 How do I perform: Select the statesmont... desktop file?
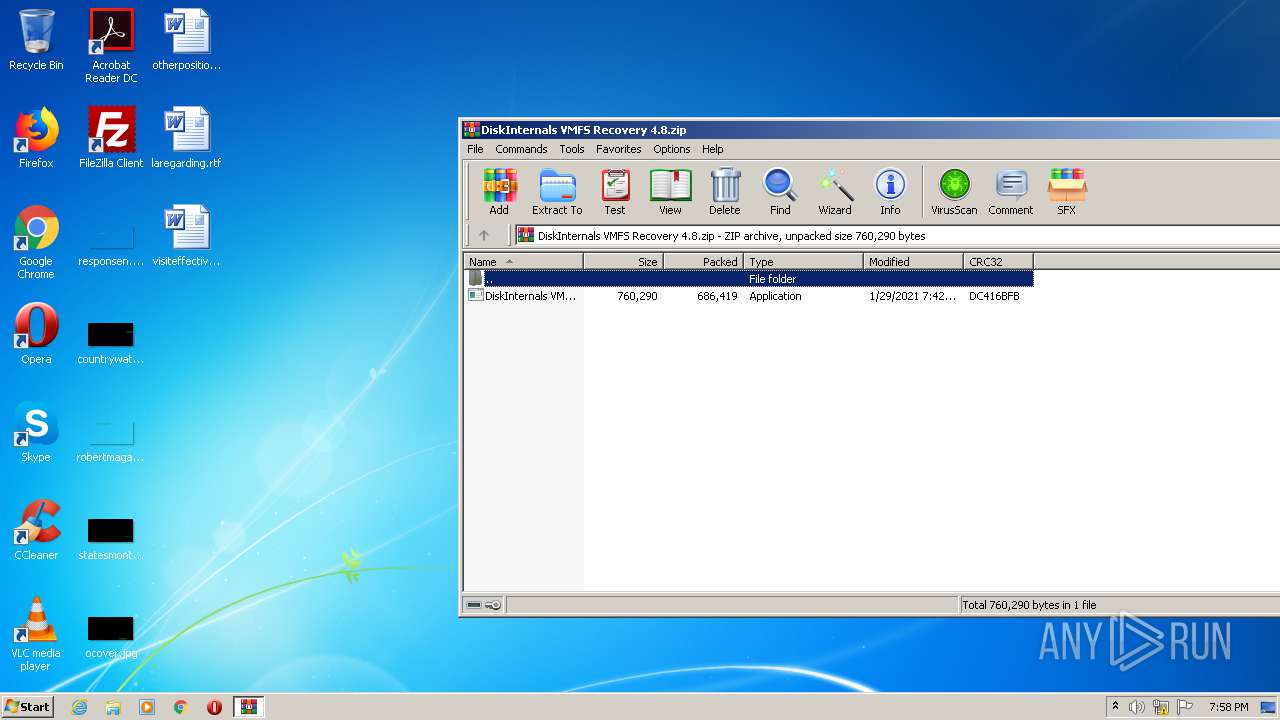tap(111, 539)
